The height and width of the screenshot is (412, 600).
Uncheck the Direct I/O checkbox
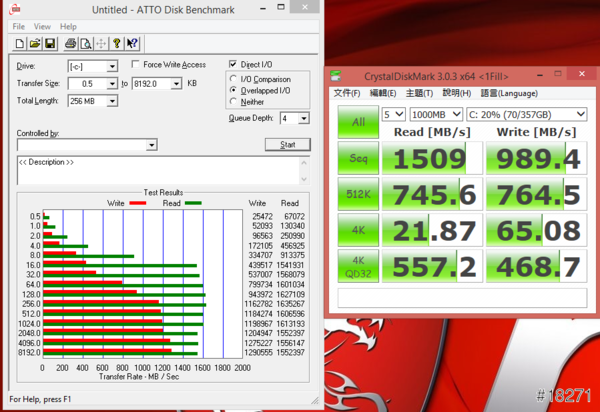click(233, 65)
